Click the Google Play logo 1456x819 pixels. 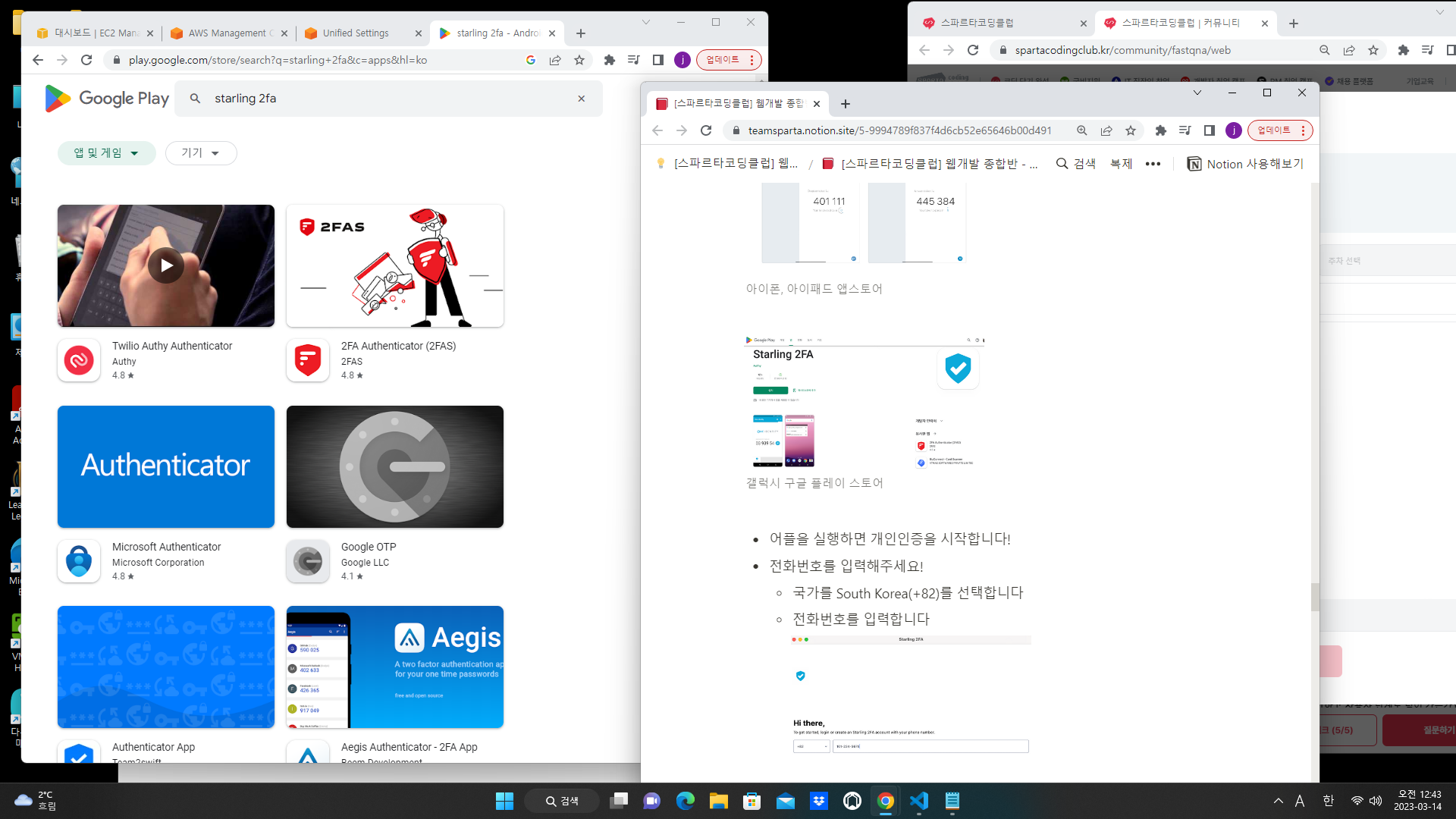[107, 99]
